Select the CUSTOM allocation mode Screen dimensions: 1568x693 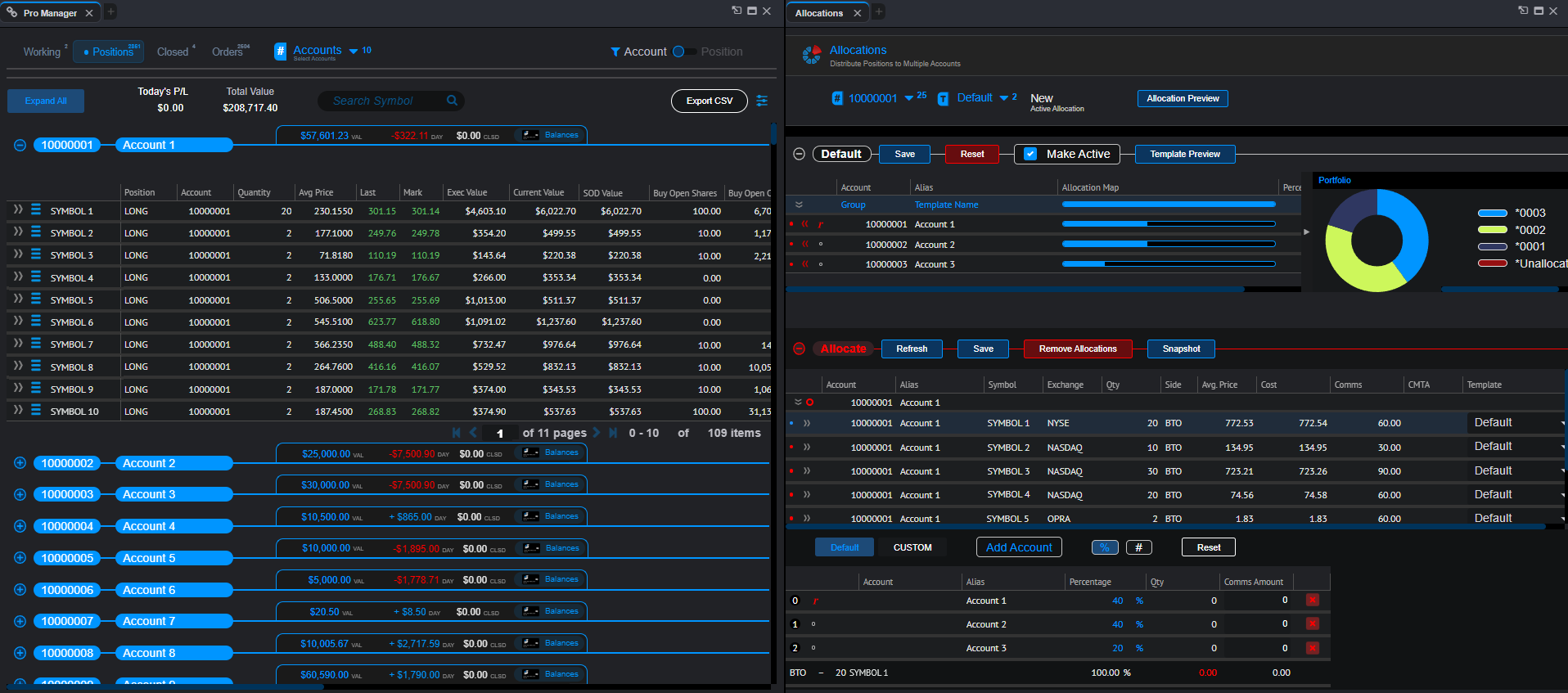[912, 547]
